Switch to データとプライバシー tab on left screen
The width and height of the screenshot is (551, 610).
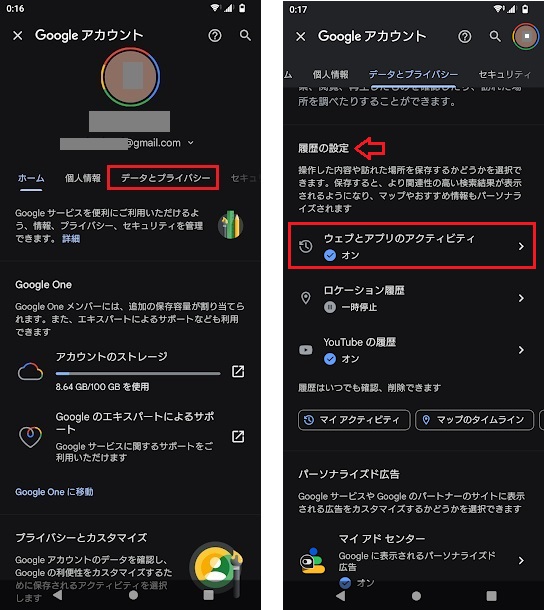[x=165, y=178]
